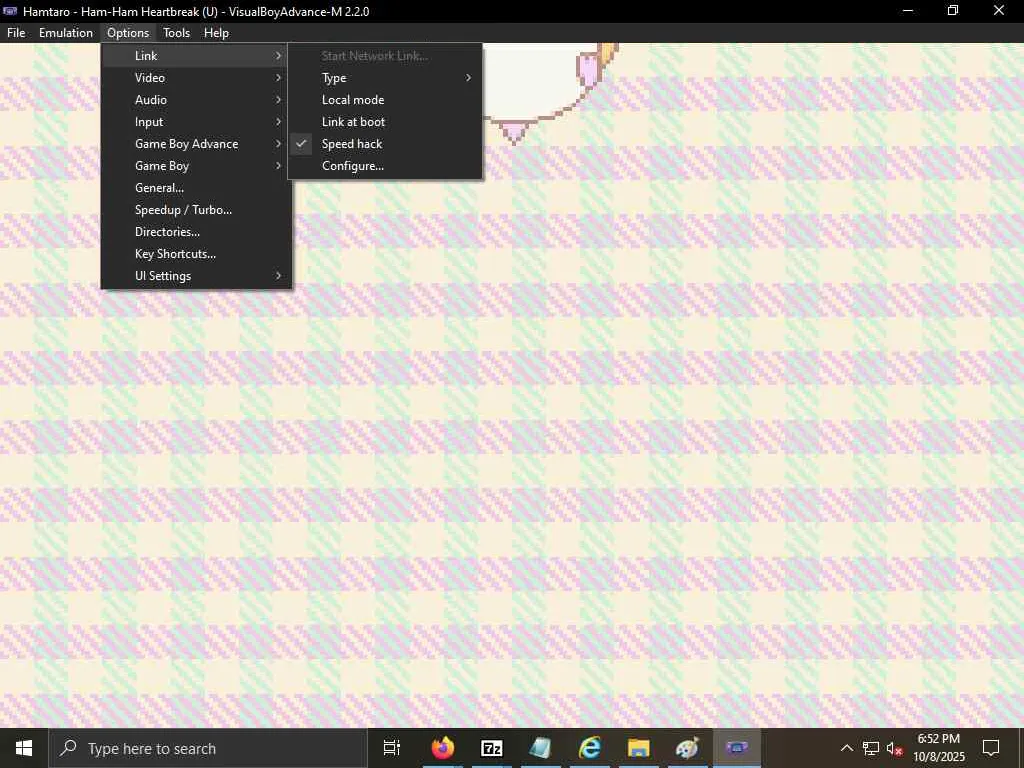The width and height of the screenshot is (1024, 768).
Task: Toggle Link at boot option
Action: tap(385, 122)
